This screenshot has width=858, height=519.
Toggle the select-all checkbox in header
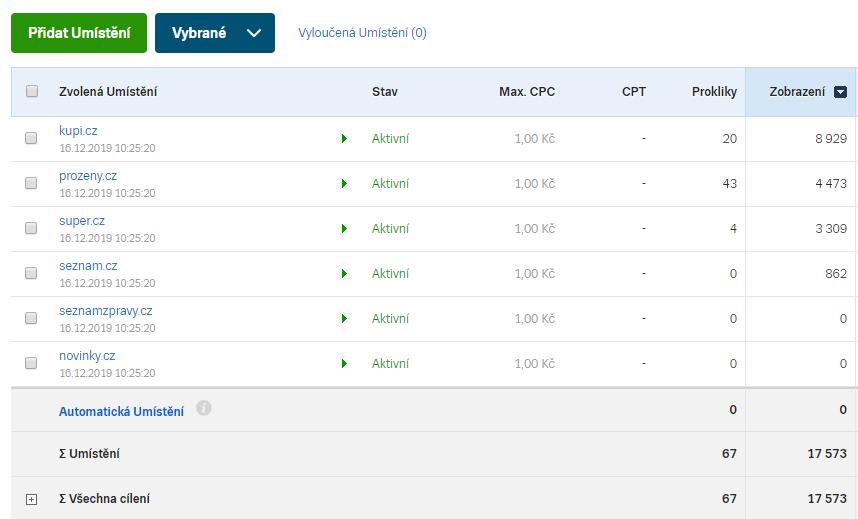pyautogui.click(x=32, y=91)
